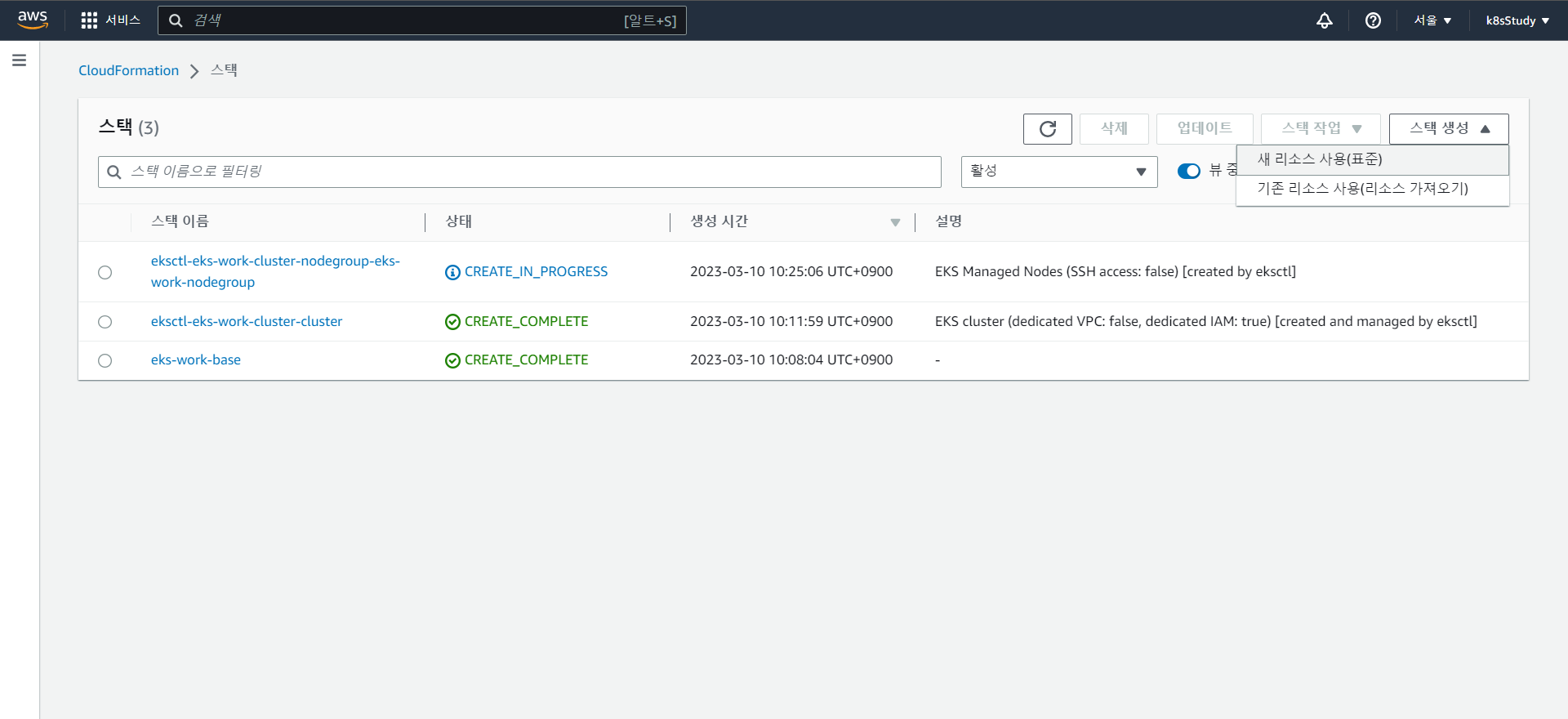This screenshot has height=719, width=1568.
Task: Focus the top AWS search field
Action: tap(422, 20)
